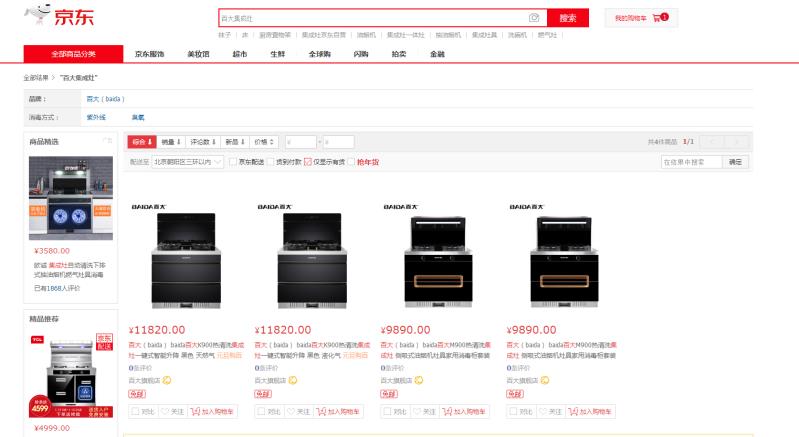Select brand filter 百大 (baida)
The width and height of the screenshot is (799, 437).
[x=105, y=99]
